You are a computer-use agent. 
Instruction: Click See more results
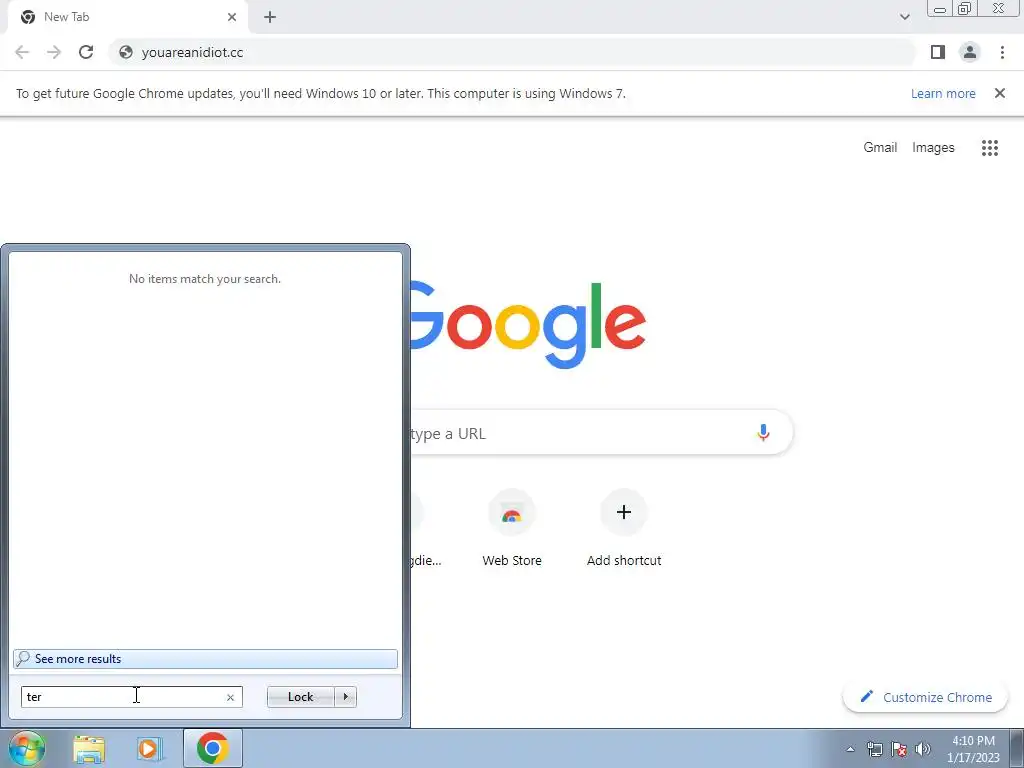205,659
